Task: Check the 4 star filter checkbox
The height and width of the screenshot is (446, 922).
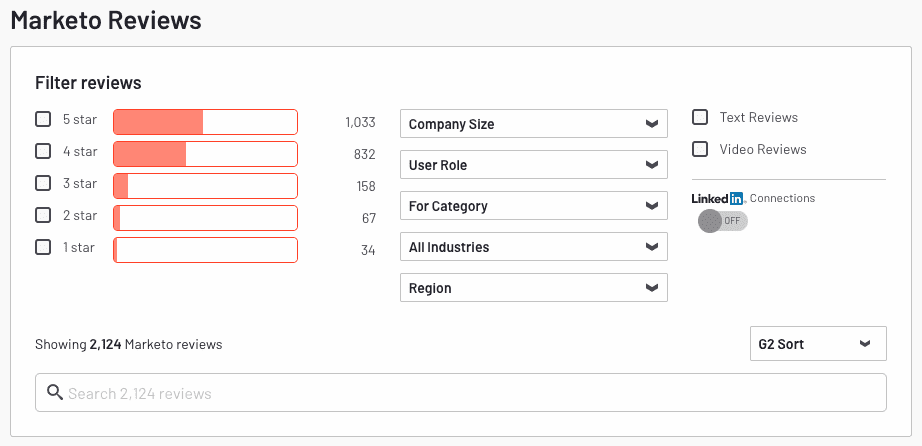Action: pos(43,152)
